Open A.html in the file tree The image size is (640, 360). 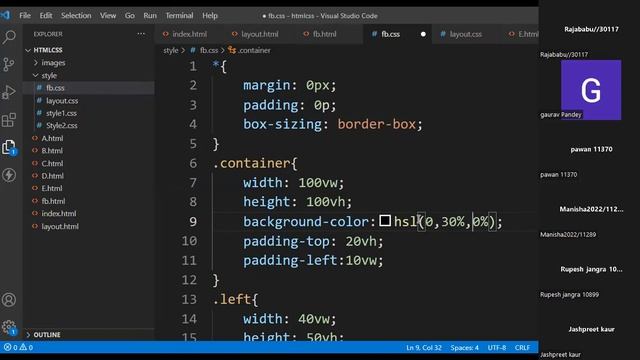pyautogui.click(x=52, y=138)
